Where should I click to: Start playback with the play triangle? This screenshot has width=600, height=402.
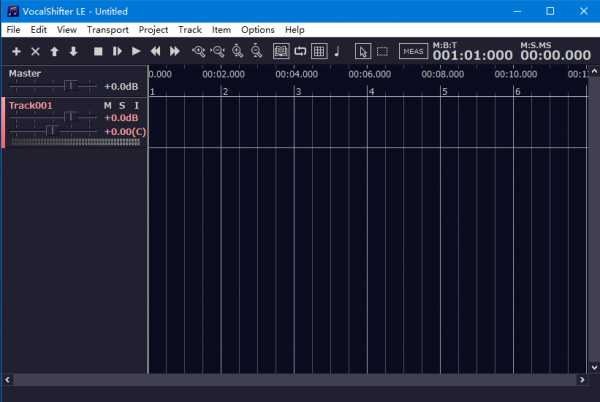click(136, 51)
